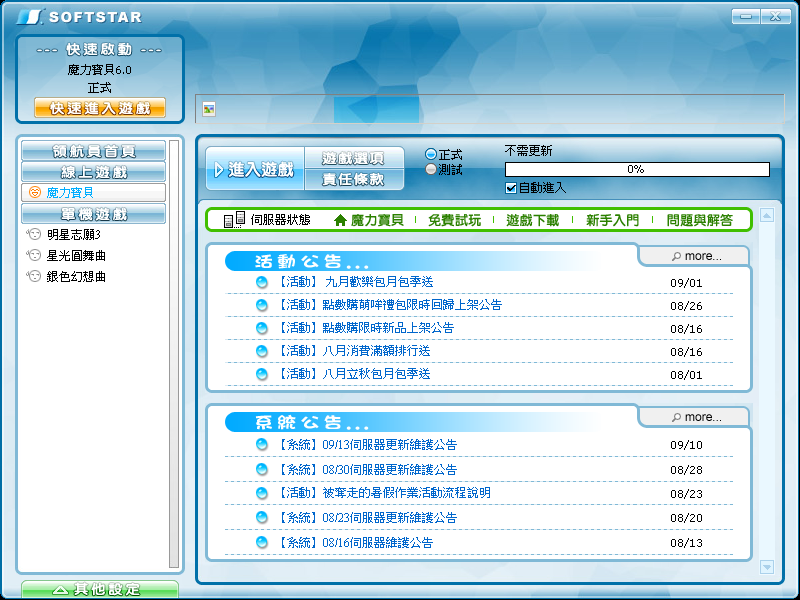Open 點數購限時新品上架公告 link

[365, 328]
